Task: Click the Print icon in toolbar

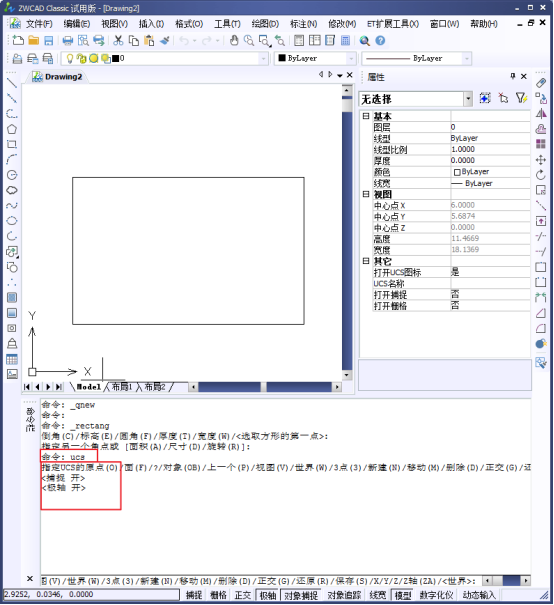Action: [68, 41]
